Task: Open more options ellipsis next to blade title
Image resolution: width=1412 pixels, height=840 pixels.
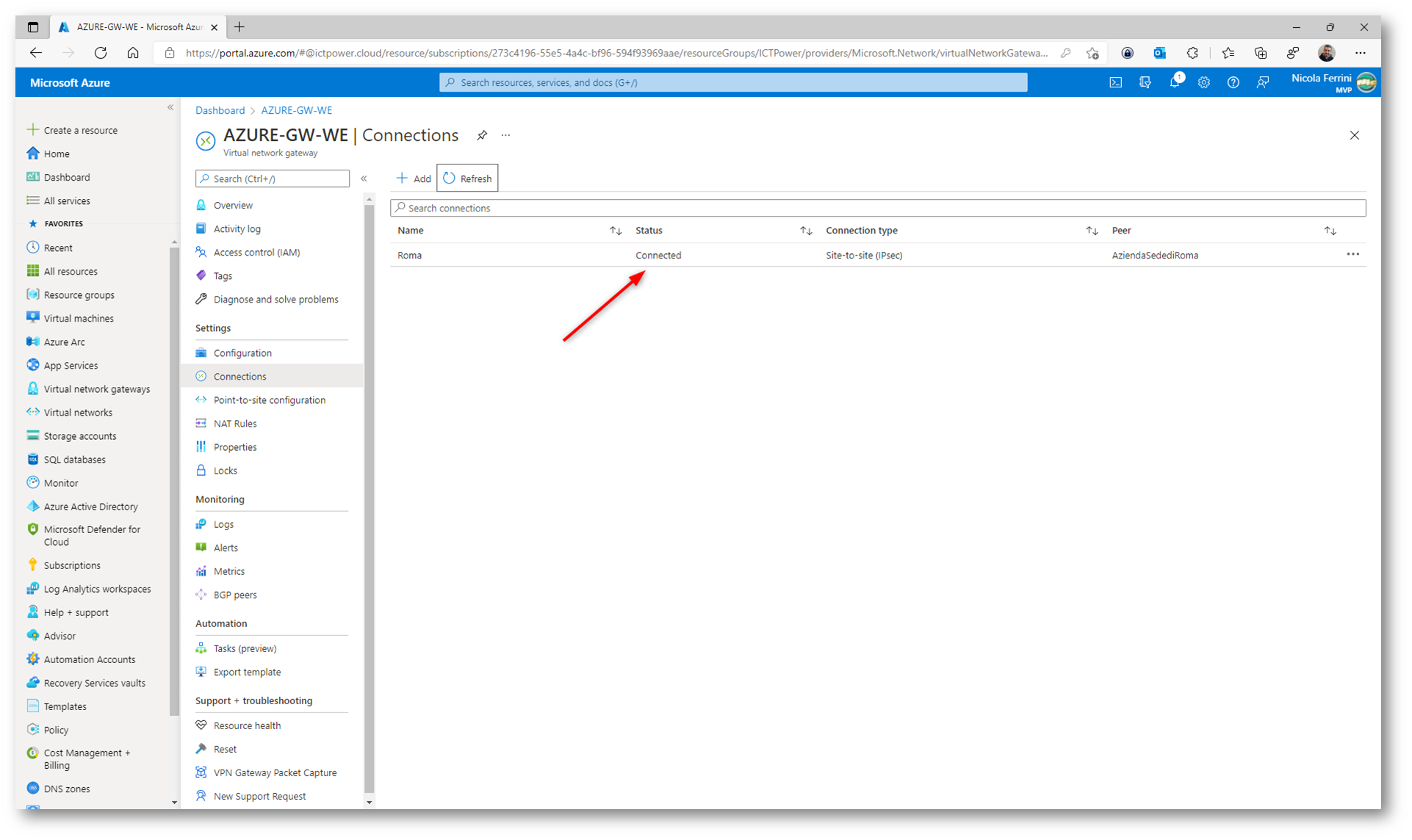Action: [505, 135]
